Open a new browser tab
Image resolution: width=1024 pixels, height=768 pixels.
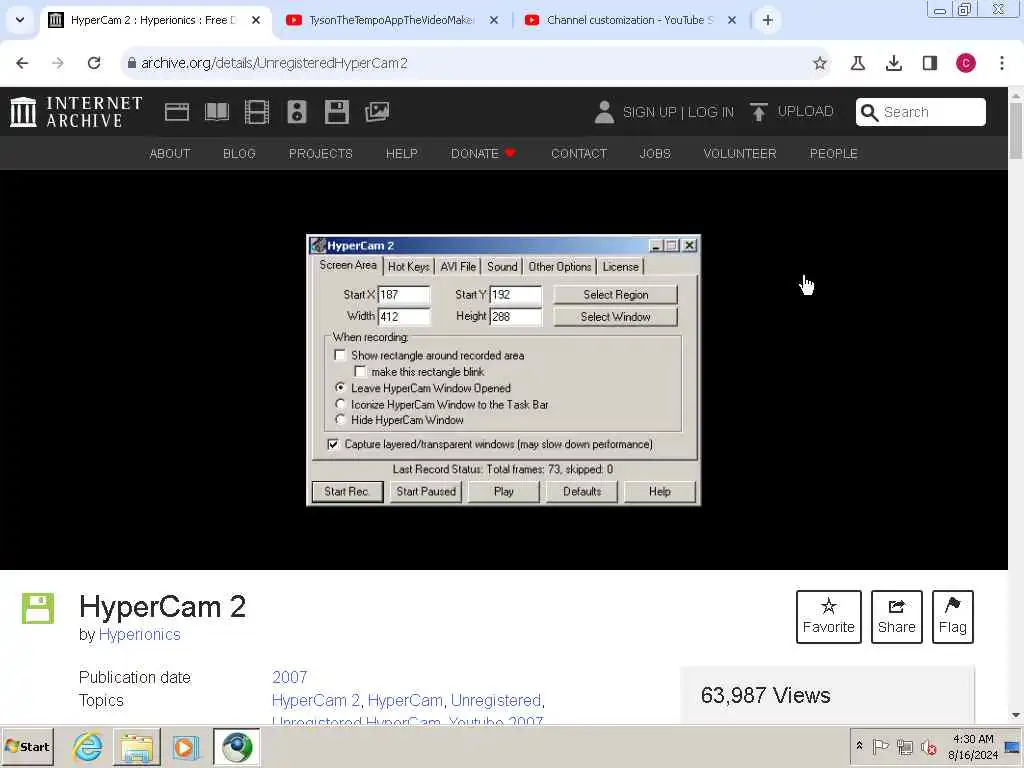[x=767, y=20]
